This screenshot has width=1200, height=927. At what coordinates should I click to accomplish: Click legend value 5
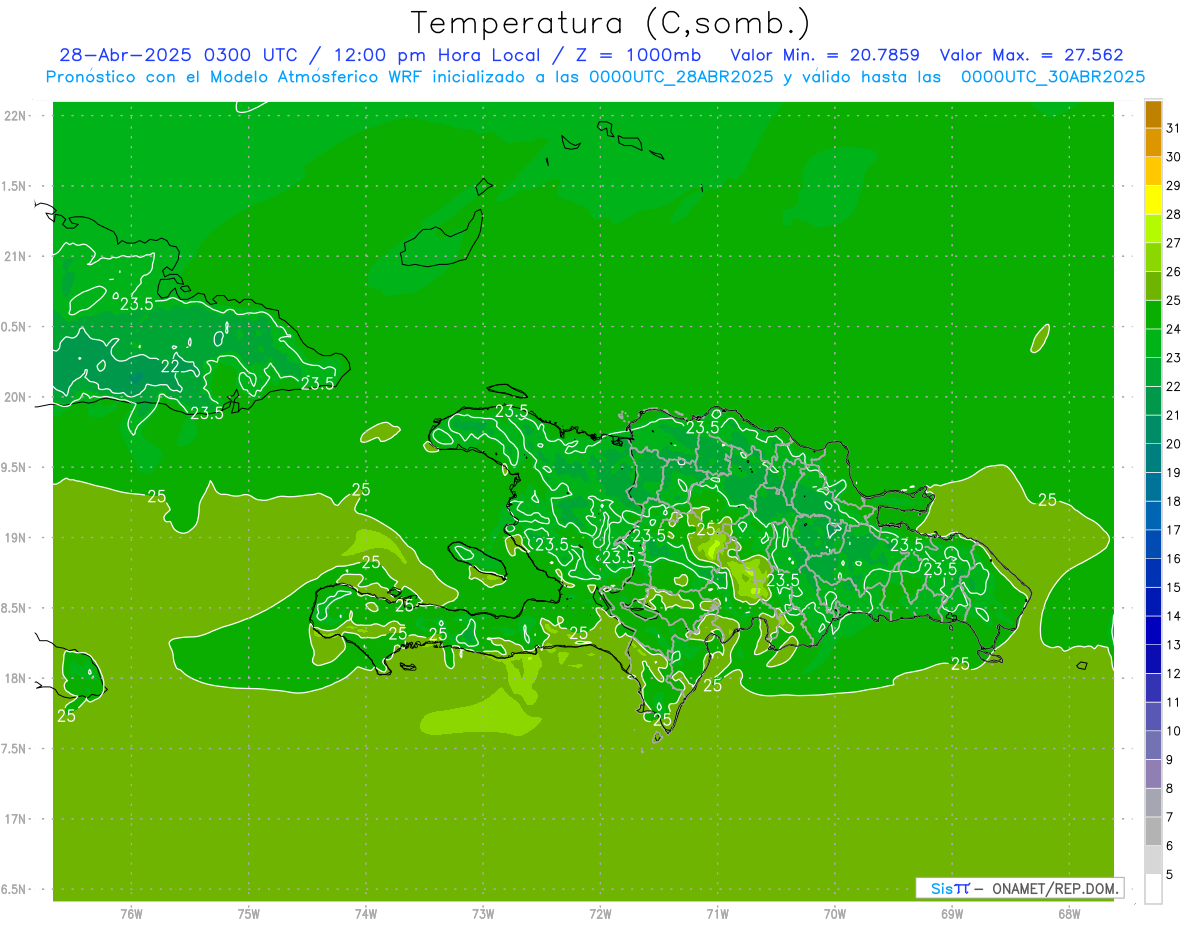tap(1169, 874)
